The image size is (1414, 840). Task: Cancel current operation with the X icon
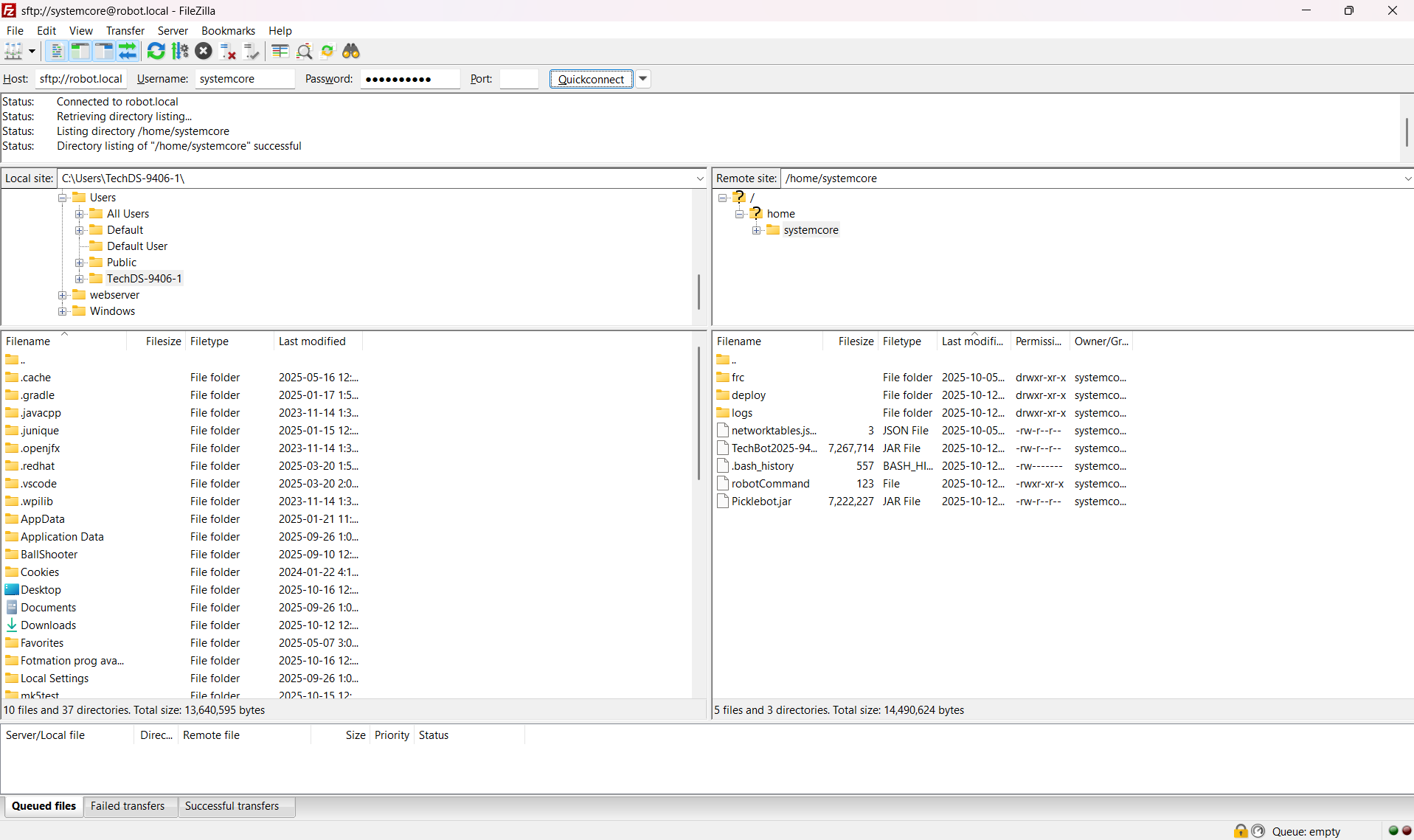click(204, 51)
